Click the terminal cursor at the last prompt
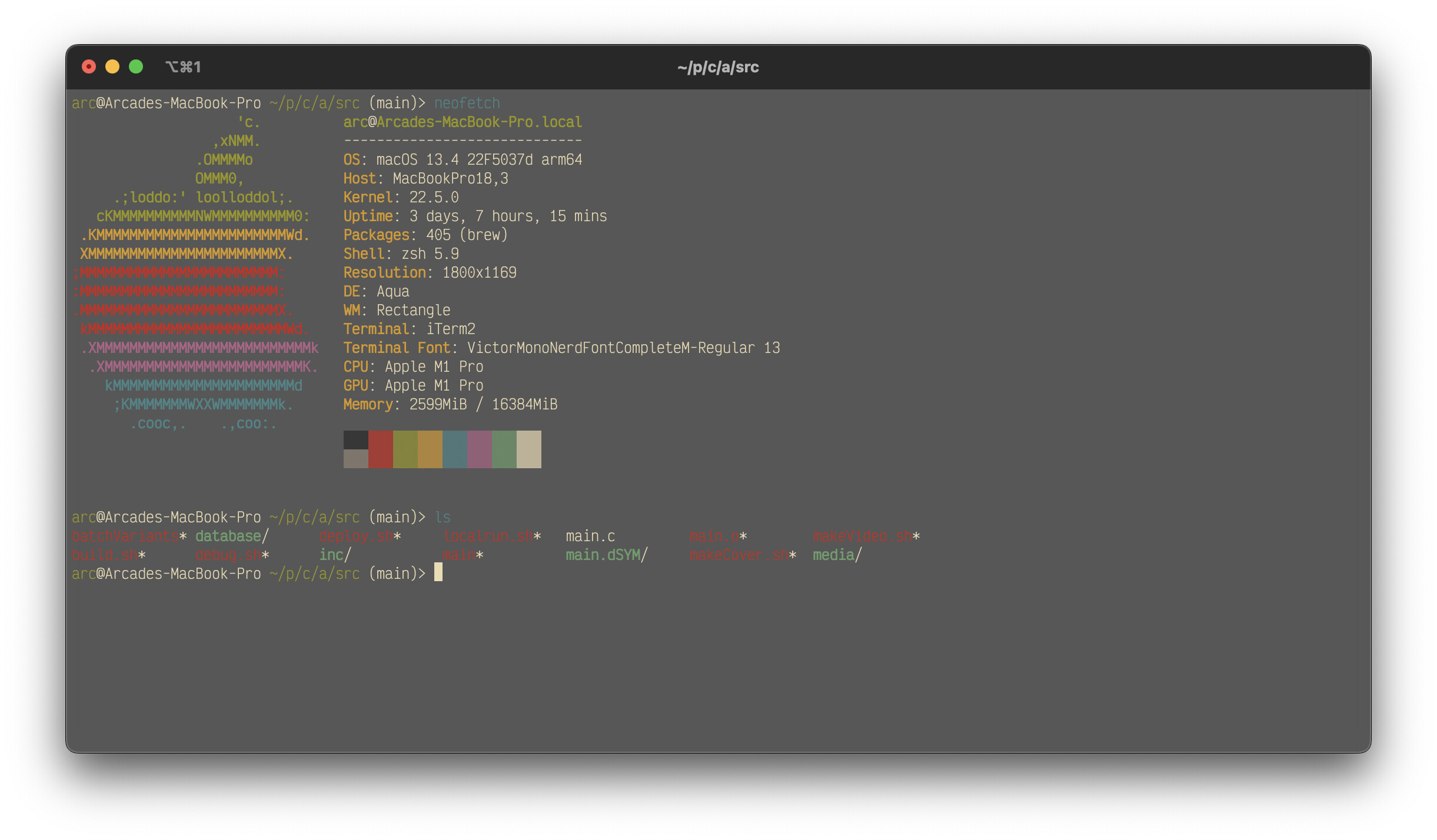Viewport: 1437px width, 840px height. [x=438, y=572]
